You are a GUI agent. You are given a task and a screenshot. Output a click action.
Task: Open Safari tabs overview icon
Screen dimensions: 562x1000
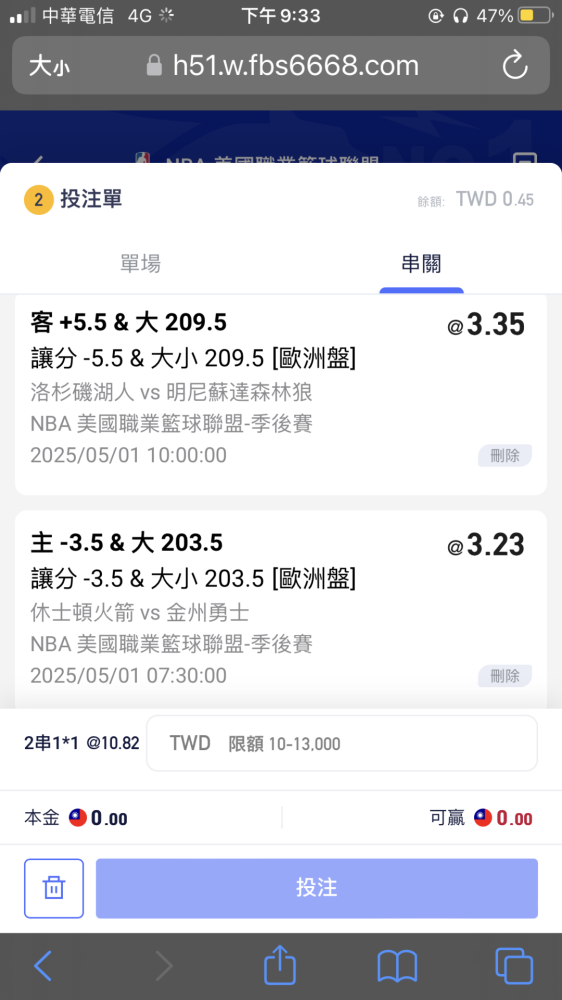pyautogui.click(x=514, y=966)
